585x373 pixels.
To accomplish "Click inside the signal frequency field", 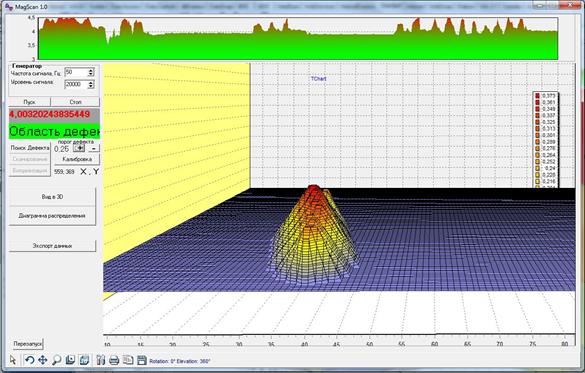I will [76, 72].
